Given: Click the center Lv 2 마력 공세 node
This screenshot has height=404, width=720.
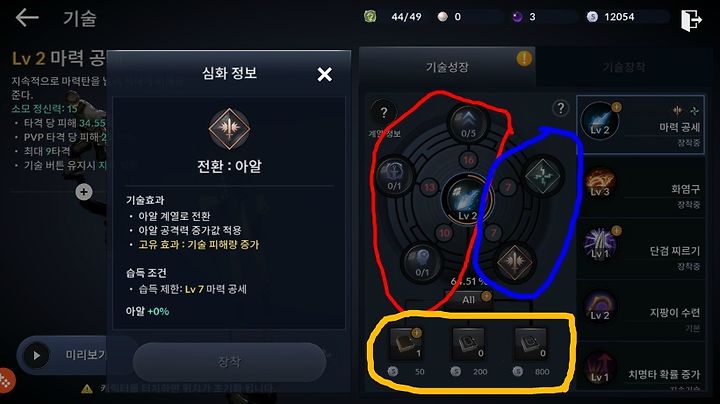Looking at the screenshot, I should coord(467,200).
